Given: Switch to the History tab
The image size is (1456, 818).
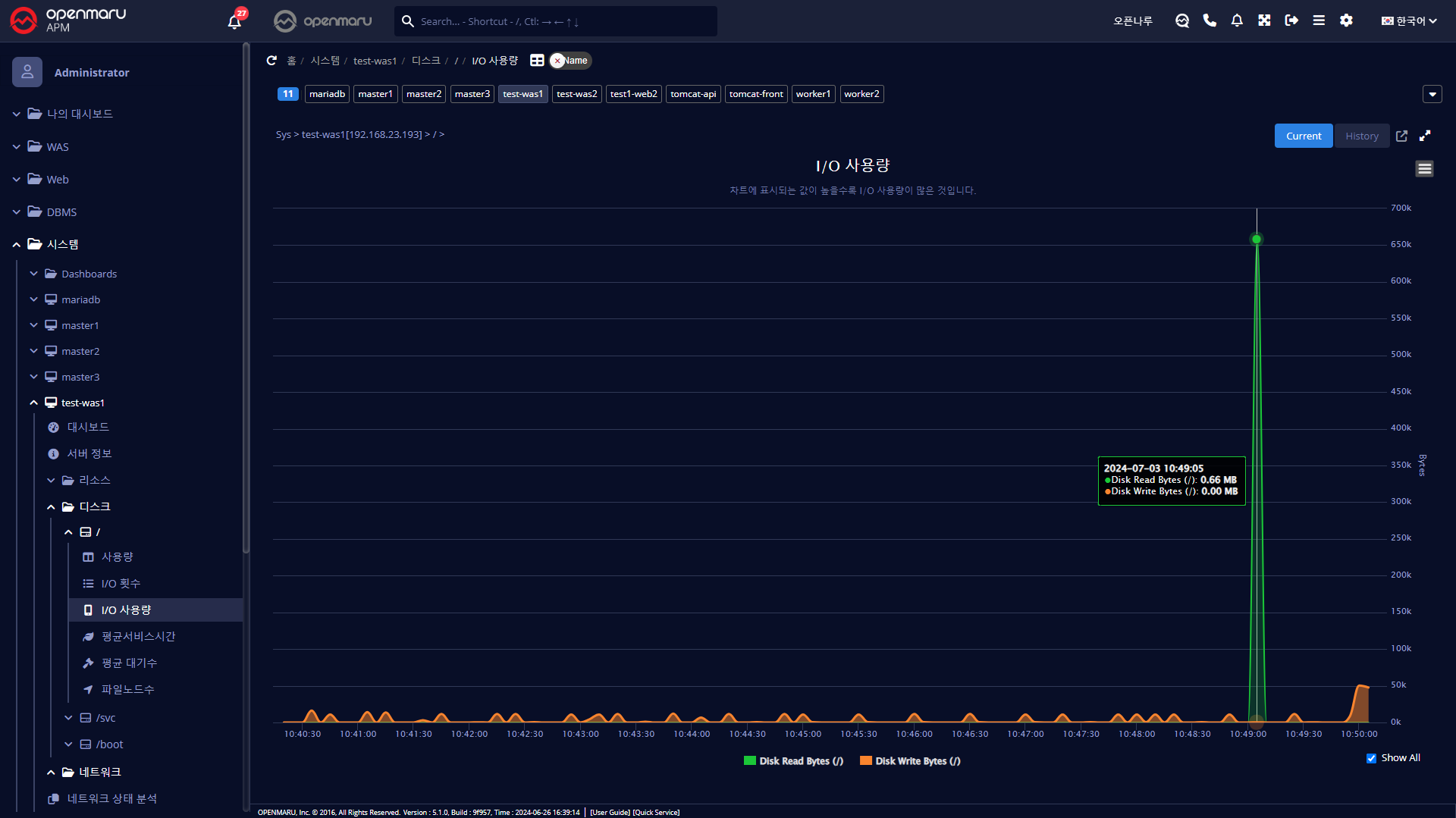Looking at the screenshot, I should click(1362, 136).
